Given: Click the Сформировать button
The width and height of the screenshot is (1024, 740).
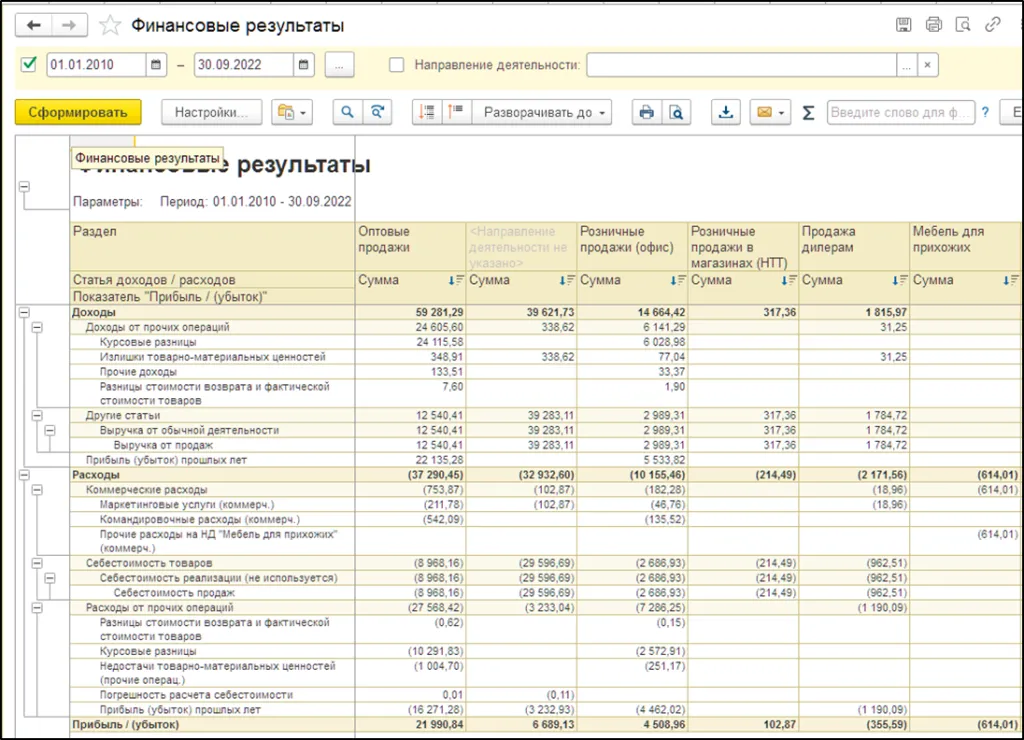Looking at the screenshot, I should click(78, 112).
